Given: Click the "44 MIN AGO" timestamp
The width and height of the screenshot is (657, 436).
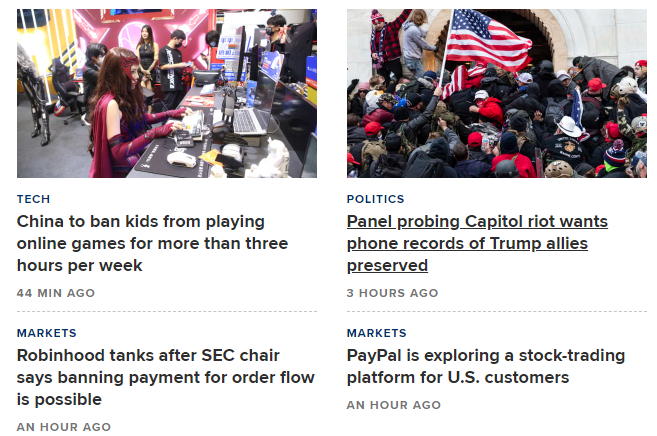Looking at the screenshot, I should [x=56, y=293].
